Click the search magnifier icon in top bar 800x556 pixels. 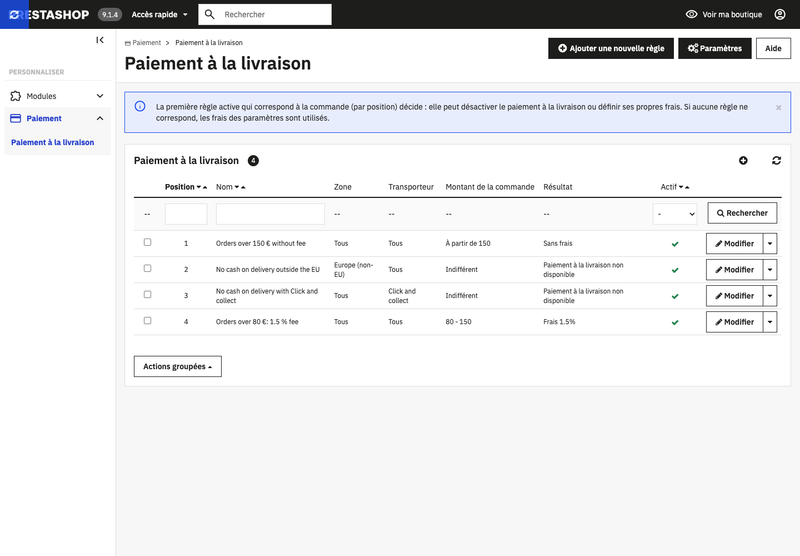point(209,14)
